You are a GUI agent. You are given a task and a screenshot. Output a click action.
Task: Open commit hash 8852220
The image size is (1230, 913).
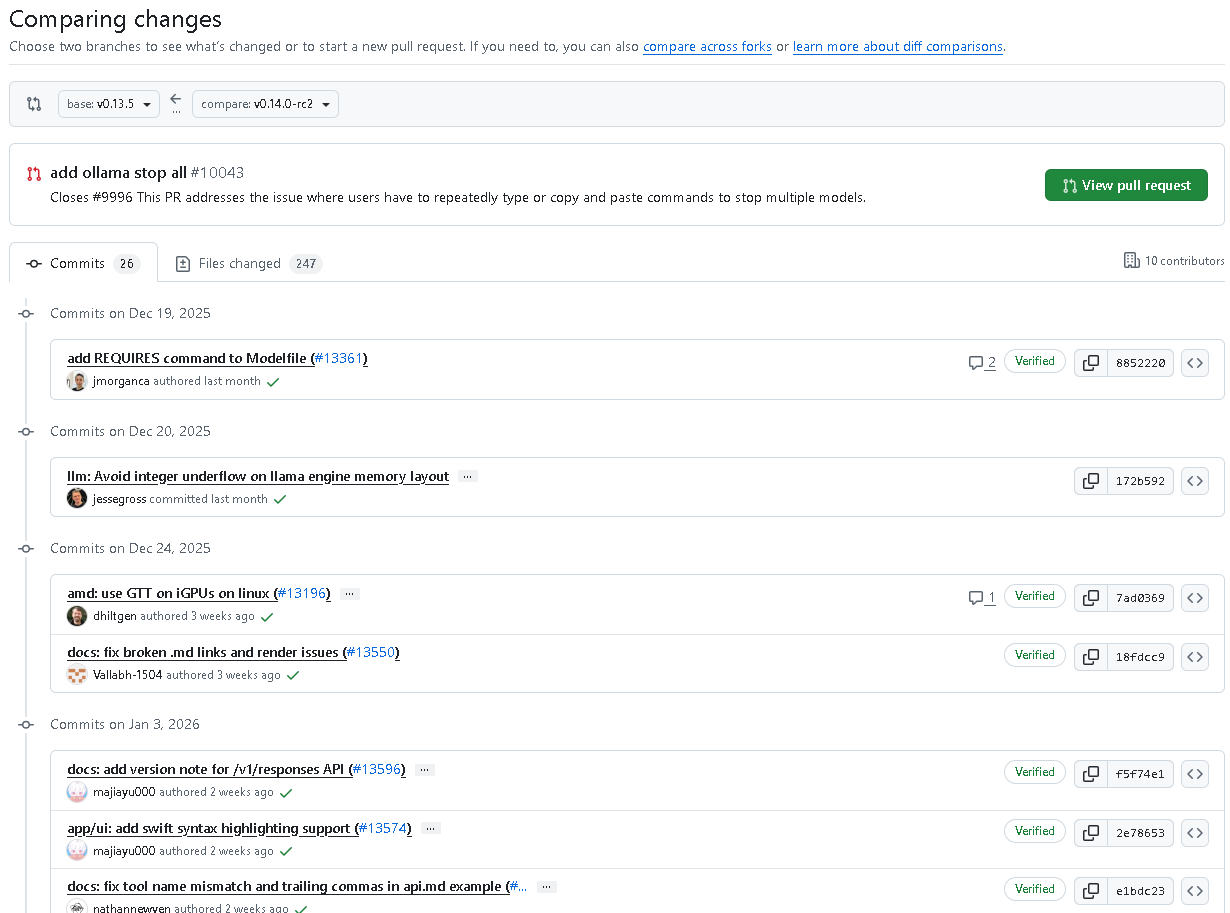click(x=1141, y=363)
